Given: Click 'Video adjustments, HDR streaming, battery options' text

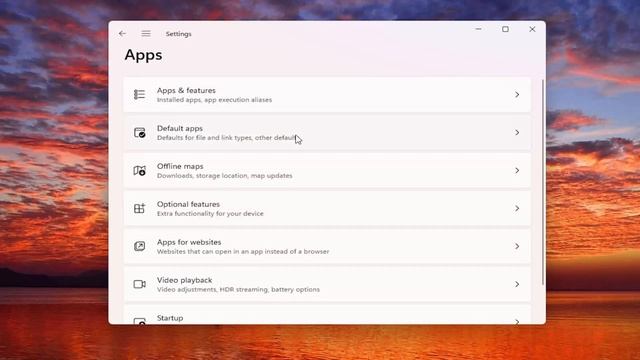Looking at the screenshot, I should click(x=238, y=289).
